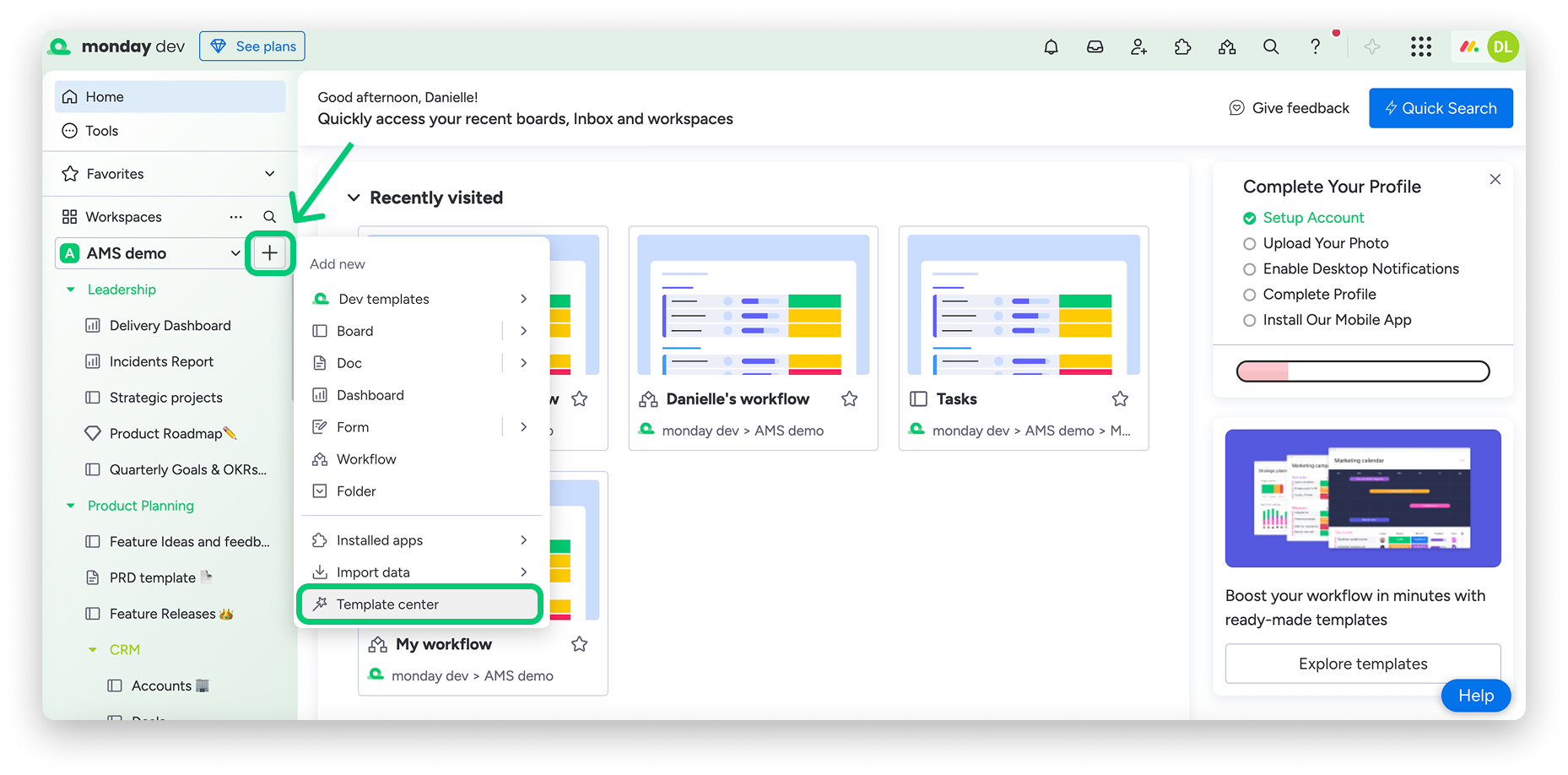Star the Tasks board card

click(1120, 399)
